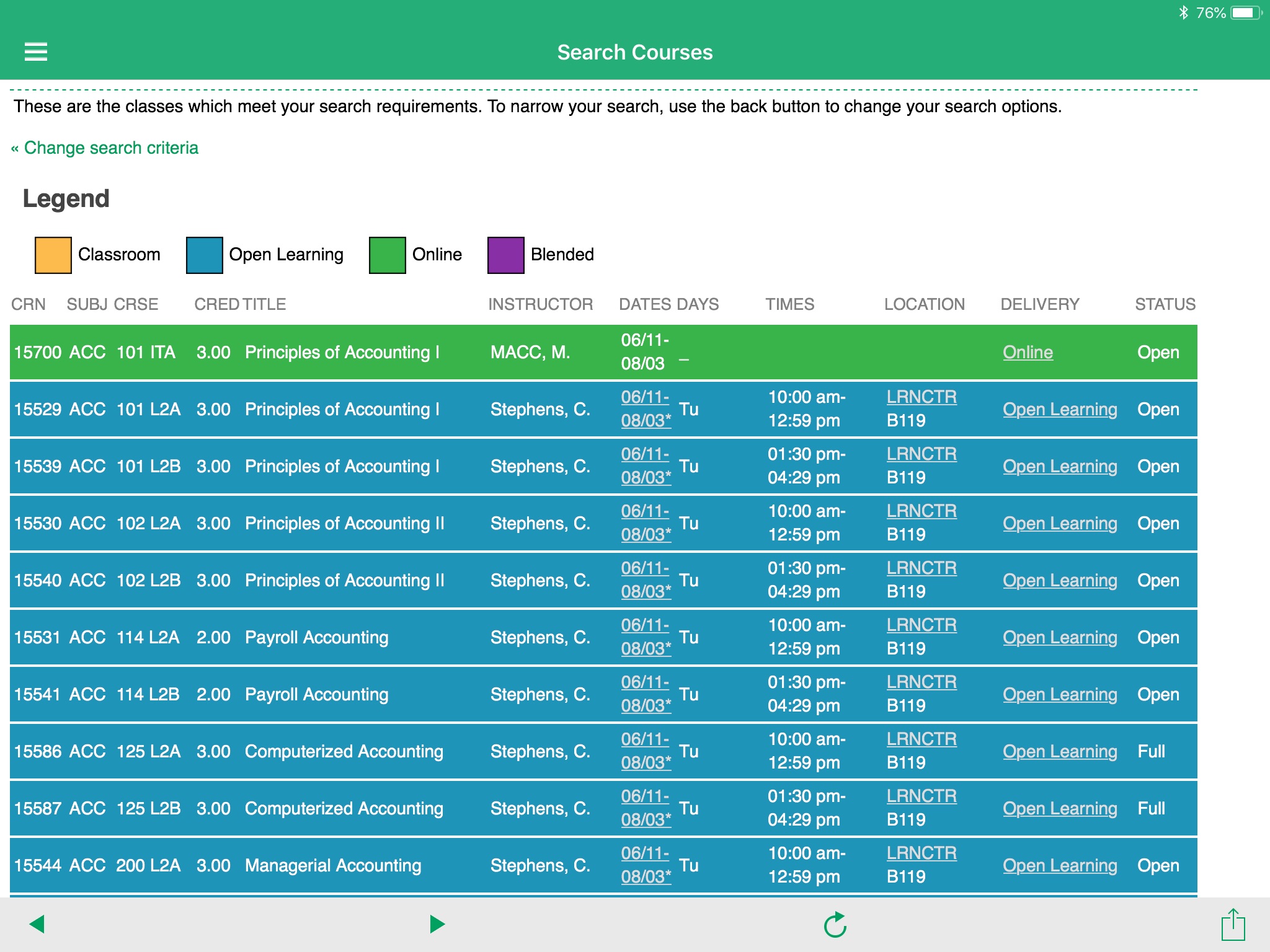Tap the share icon

[1233, 924]
